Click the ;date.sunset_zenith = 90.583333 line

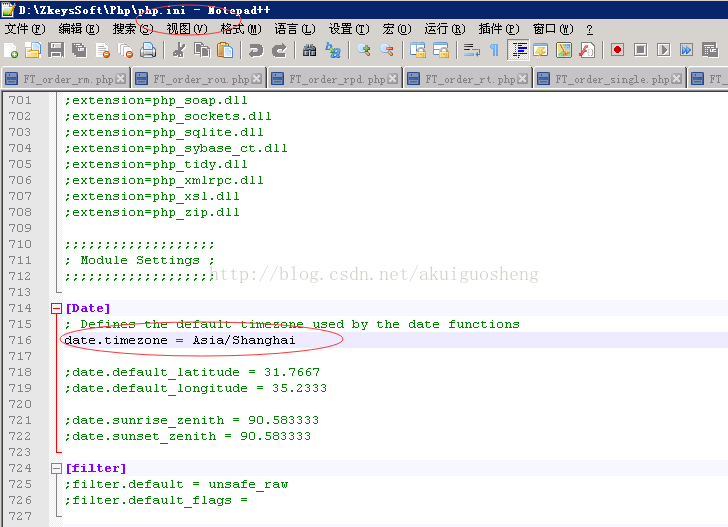[188, 436]
